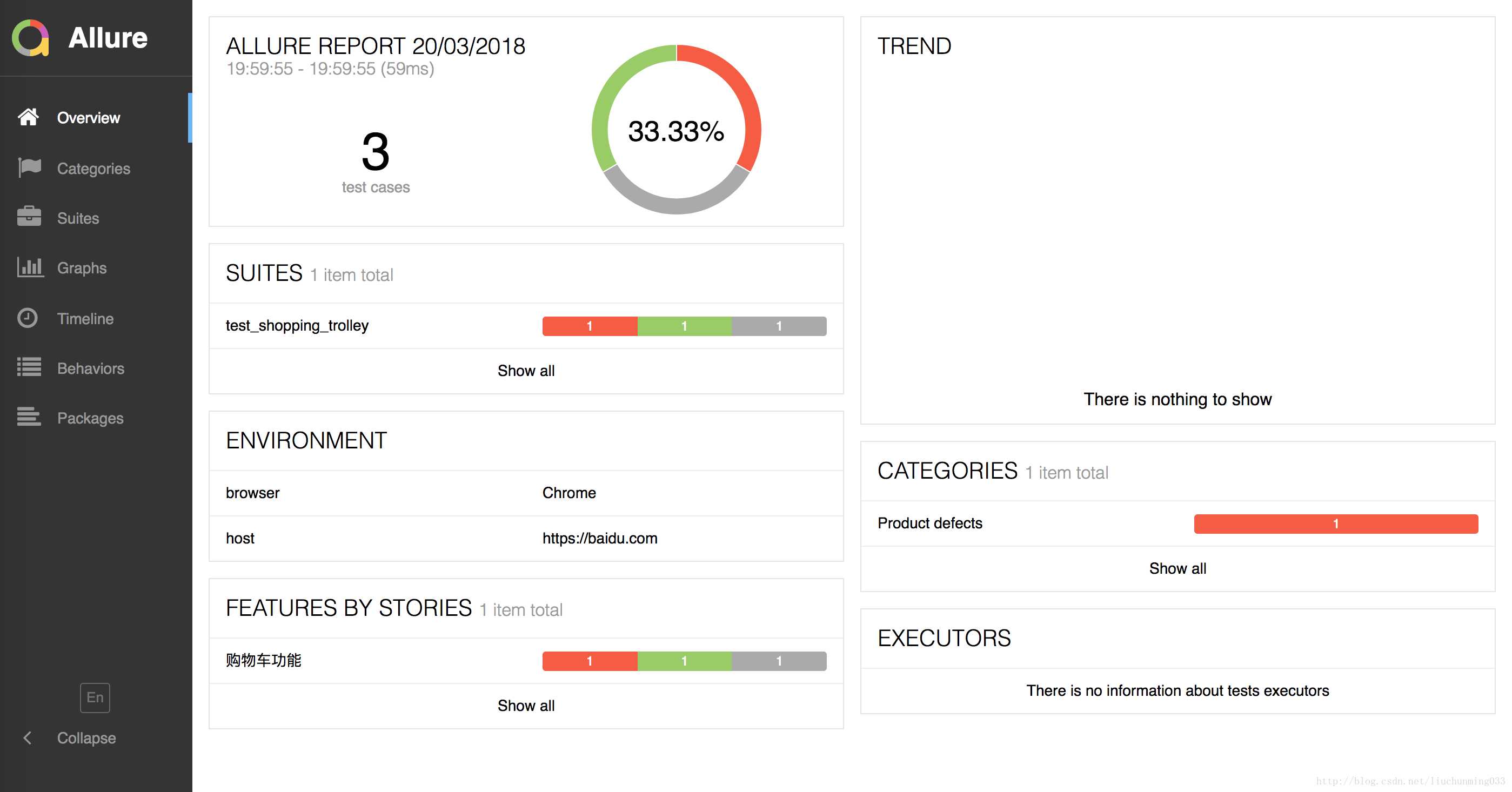Click Show all under Features by Stories

(526, 705)
